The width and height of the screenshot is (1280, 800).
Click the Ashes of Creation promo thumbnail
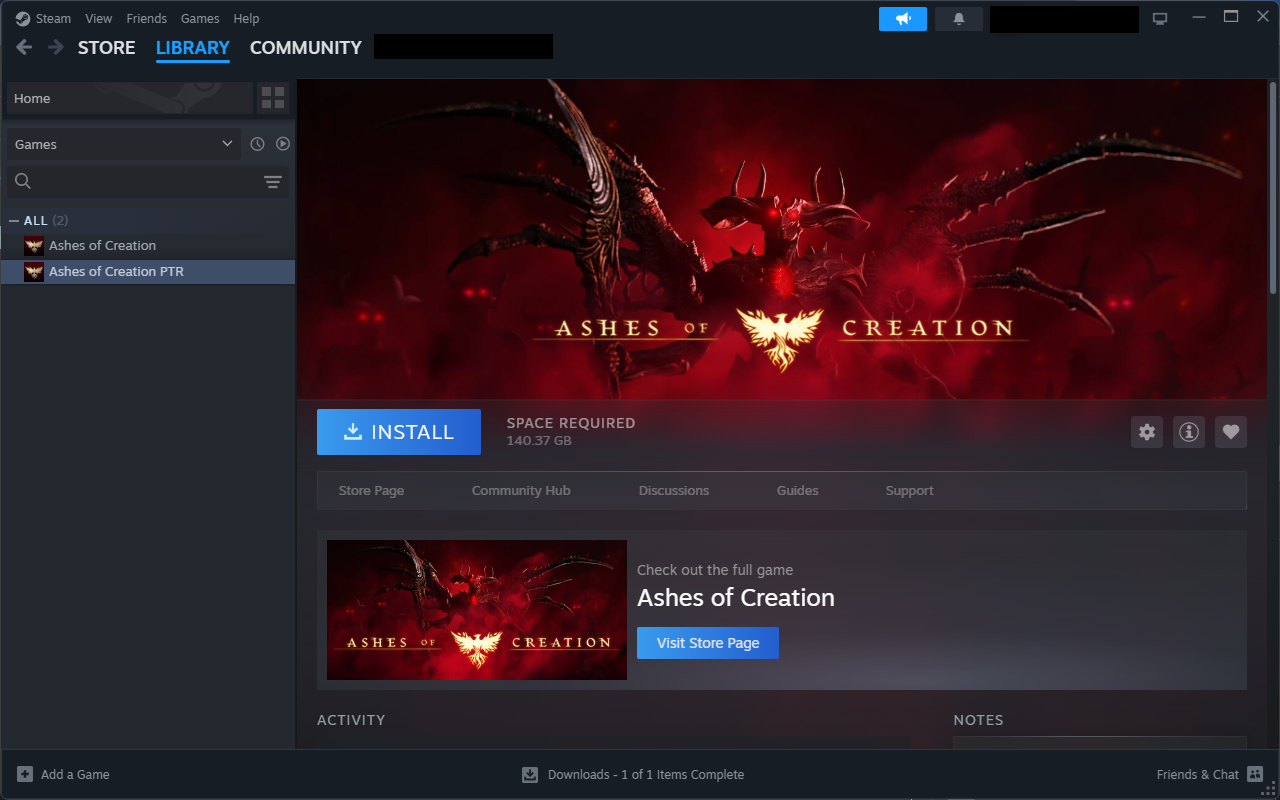click(477, 610)
